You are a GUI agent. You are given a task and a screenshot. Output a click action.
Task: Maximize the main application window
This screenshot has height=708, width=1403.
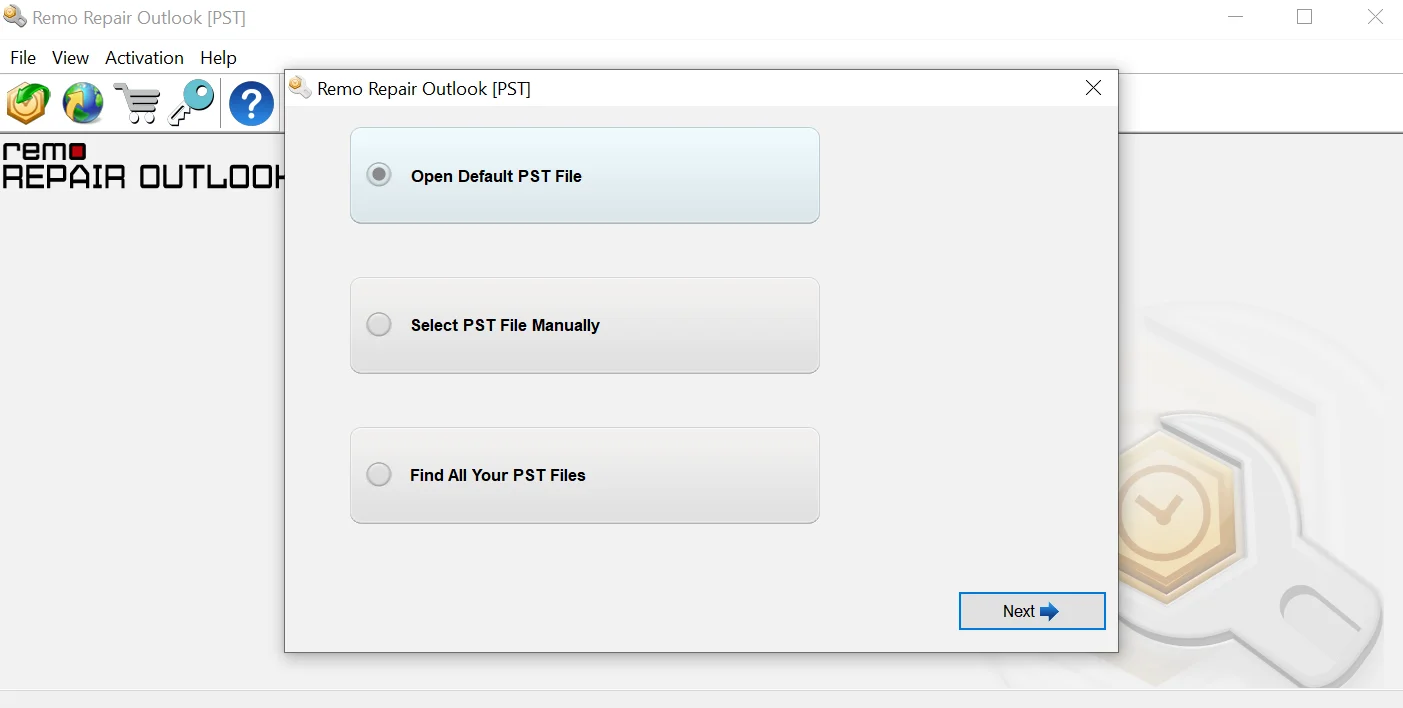(1304, 17)
